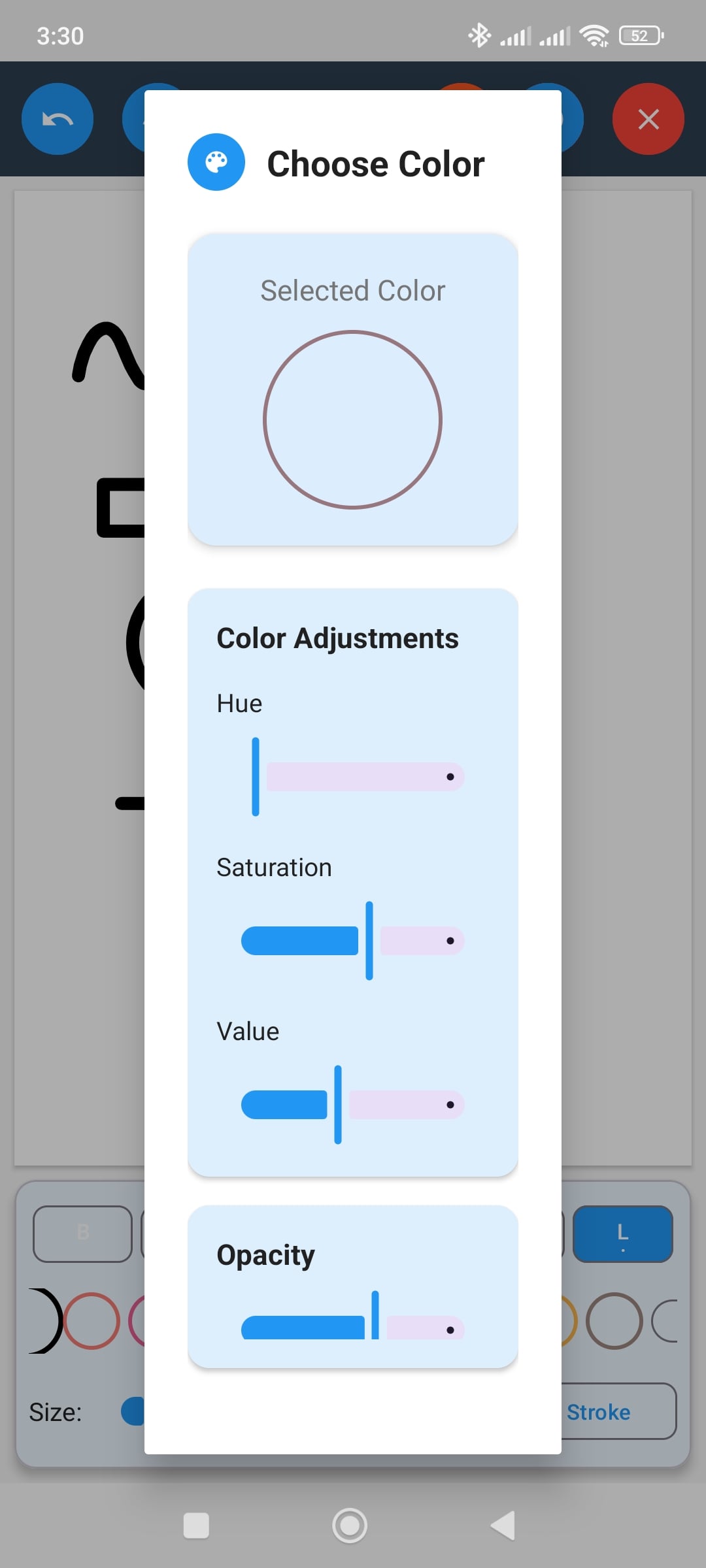Viewport: 706px width, 1568px height.
Task: Tap the Android home circle button
Action: click(350, 1526)
